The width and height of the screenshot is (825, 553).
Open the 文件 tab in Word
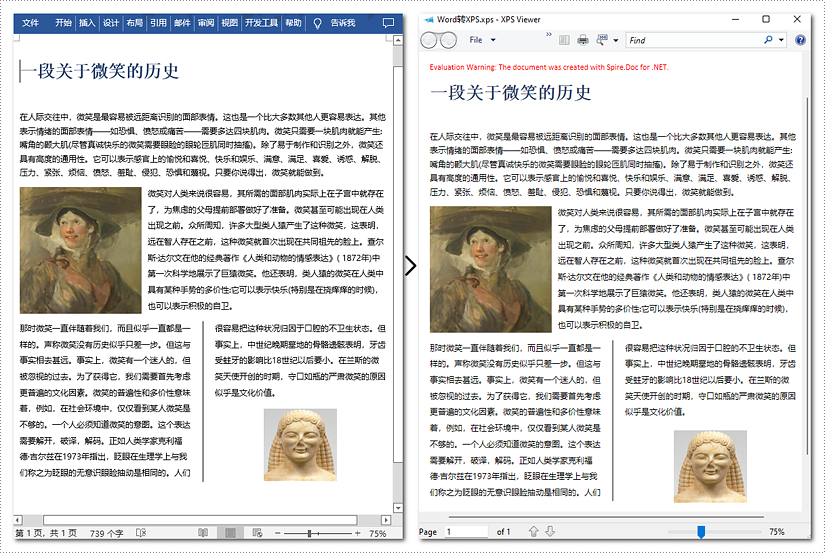tap(30, 23)
